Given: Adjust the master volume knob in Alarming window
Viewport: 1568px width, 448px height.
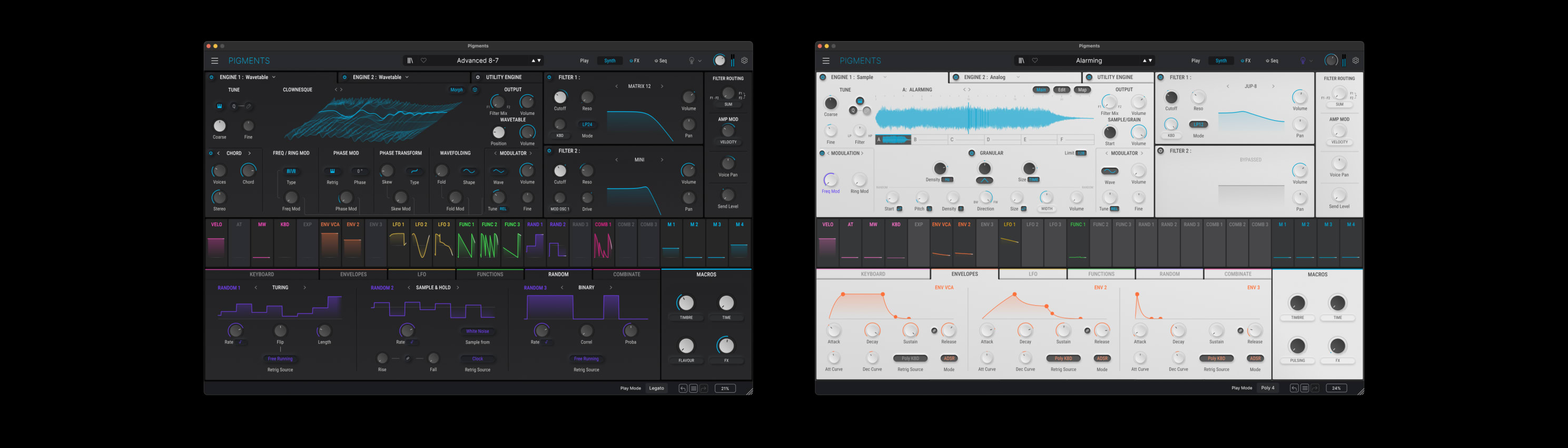Looking at the screenshot, I should click(1331, 60).
